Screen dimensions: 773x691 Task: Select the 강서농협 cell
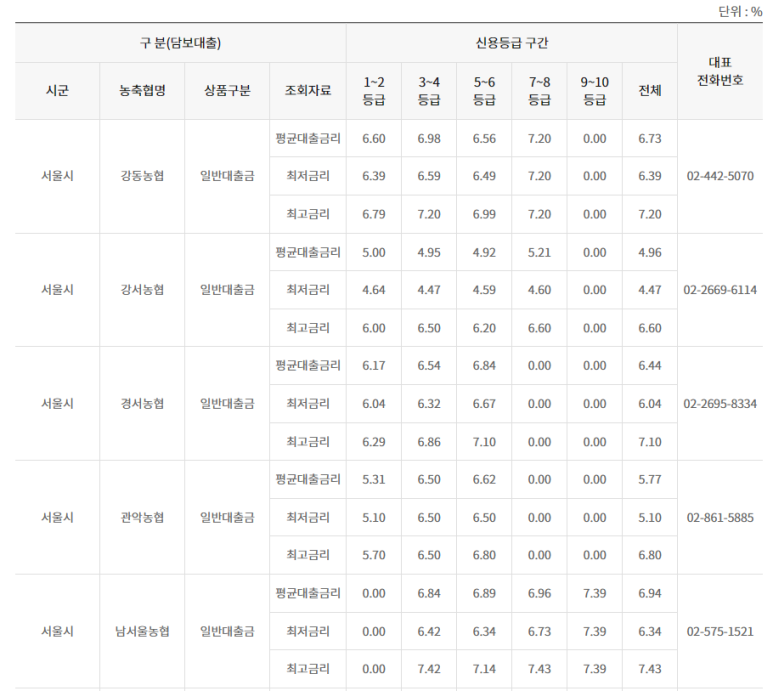pos(142,290)
